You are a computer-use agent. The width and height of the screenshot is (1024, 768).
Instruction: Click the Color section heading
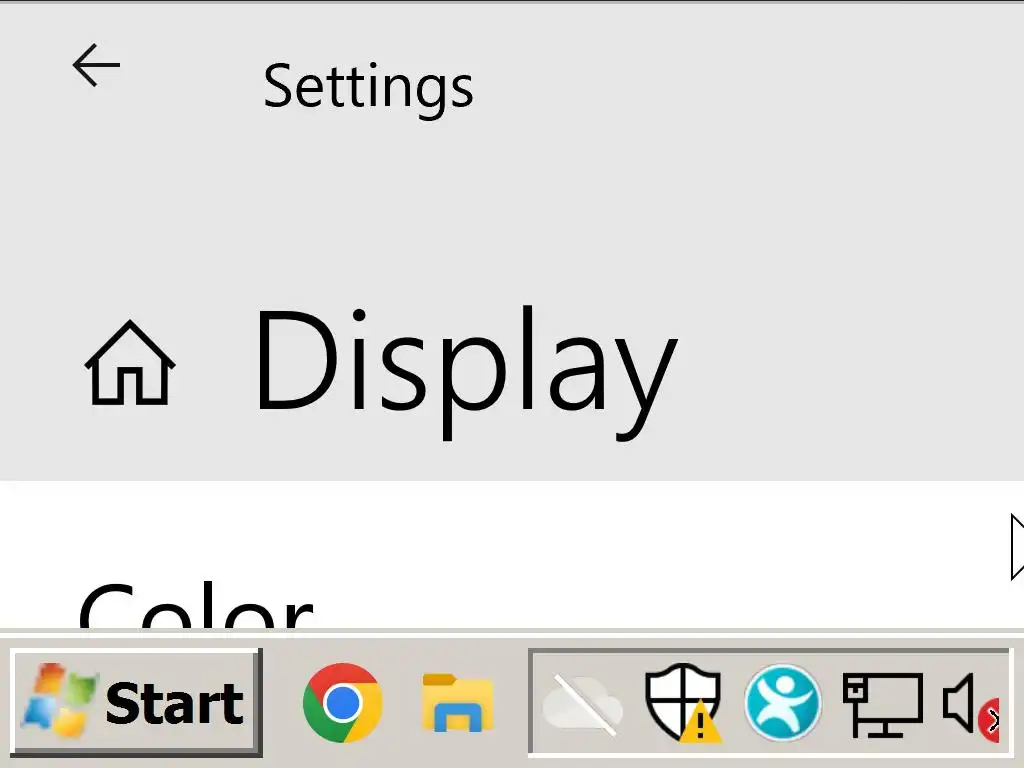(x=196, y=605)
